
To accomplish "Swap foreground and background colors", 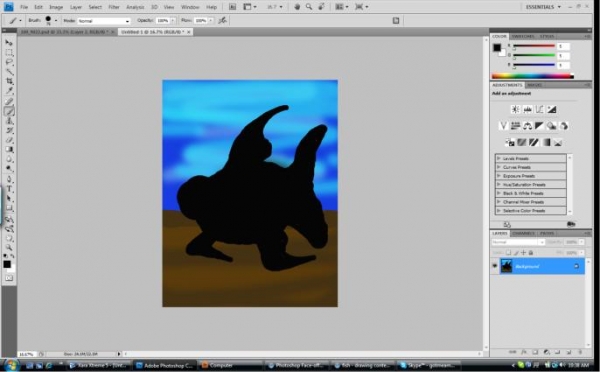I will (x=13, y=256).
